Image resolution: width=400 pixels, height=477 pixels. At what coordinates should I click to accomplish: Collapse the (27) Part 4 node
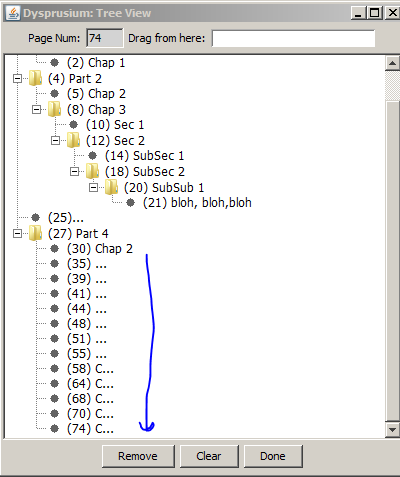(17, 233)
